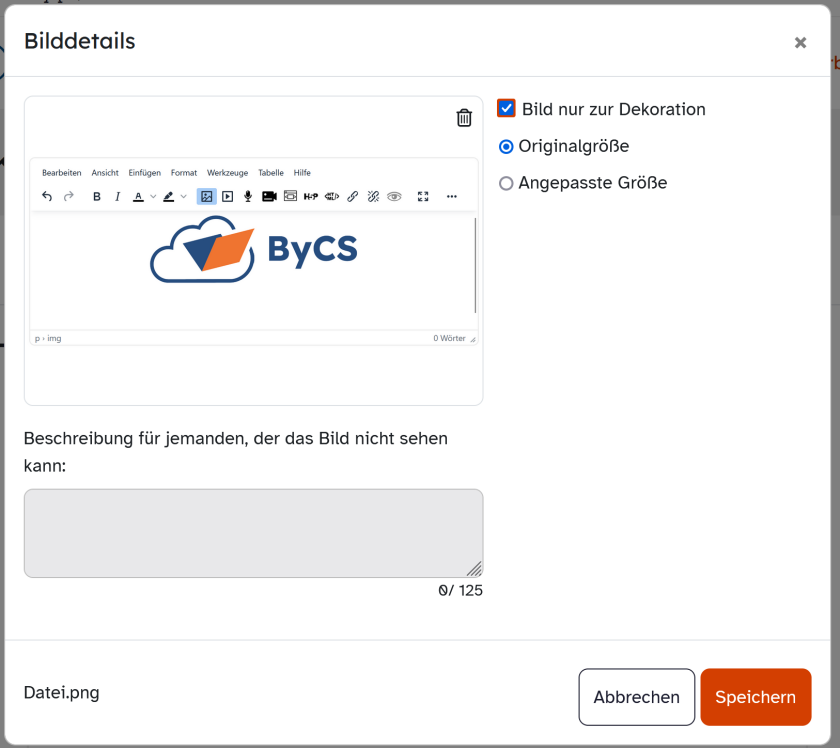
Task: Open the Tabelle menu
Action: point(270,172)
